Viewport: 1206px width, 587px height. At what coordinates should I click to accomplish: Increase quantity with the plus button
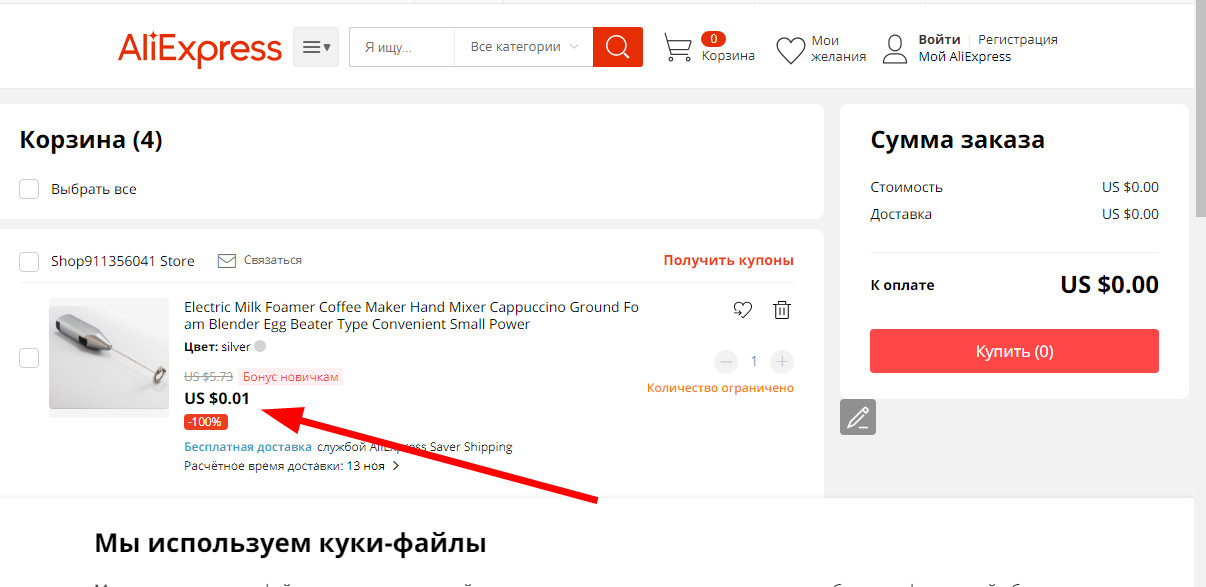(782, 361)
